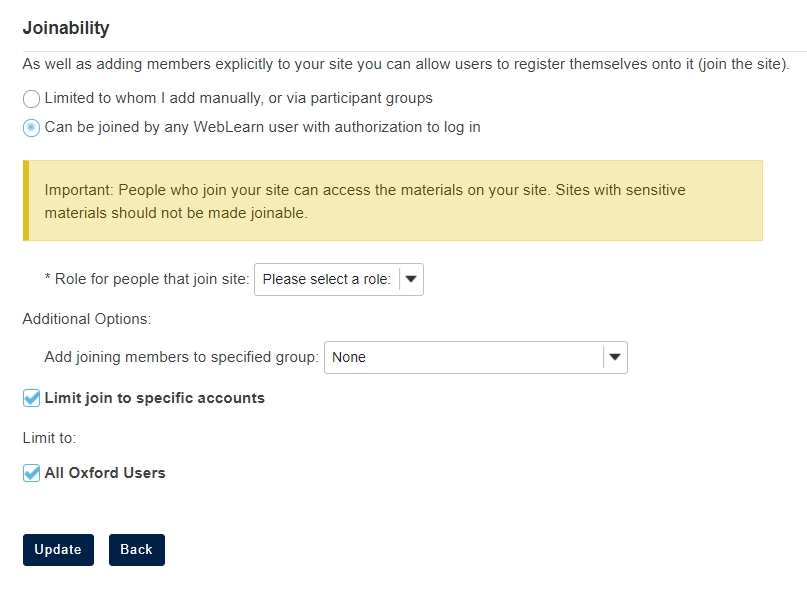
Task: Click the arrow icon on the role dropdown
Action: click(x=411, y=280)
